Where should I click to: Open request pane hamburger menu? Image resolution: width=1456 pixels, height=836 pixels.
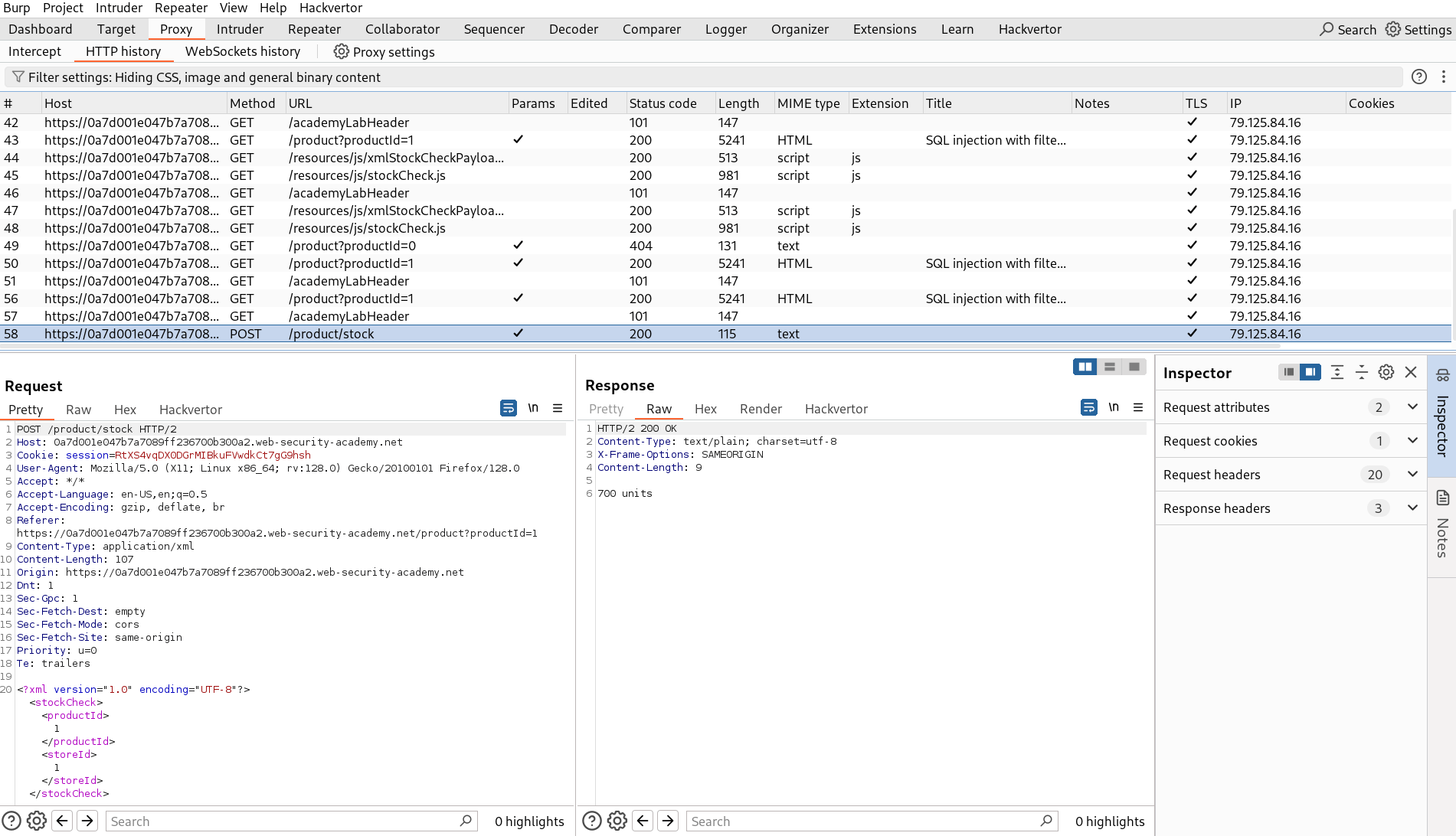558,408
